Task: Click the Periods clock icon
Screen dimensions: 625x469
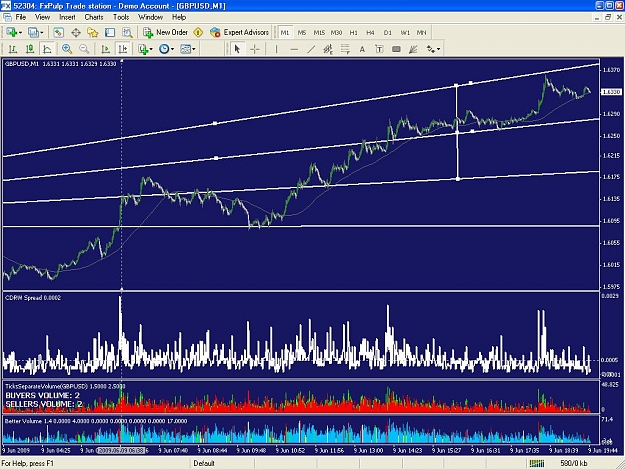Action: (x=164, y=49)
